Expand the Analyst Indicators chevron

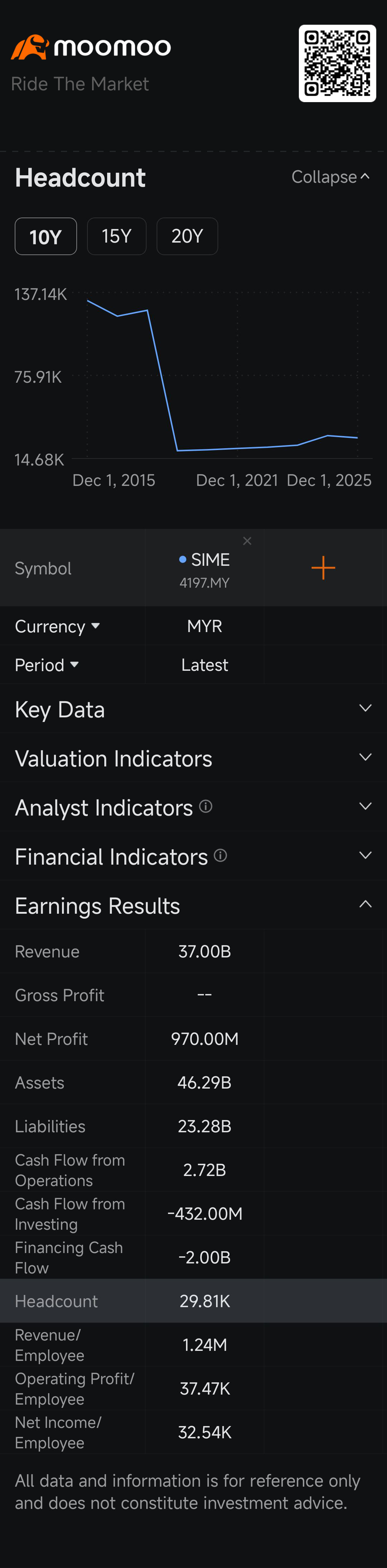point(365,807)
